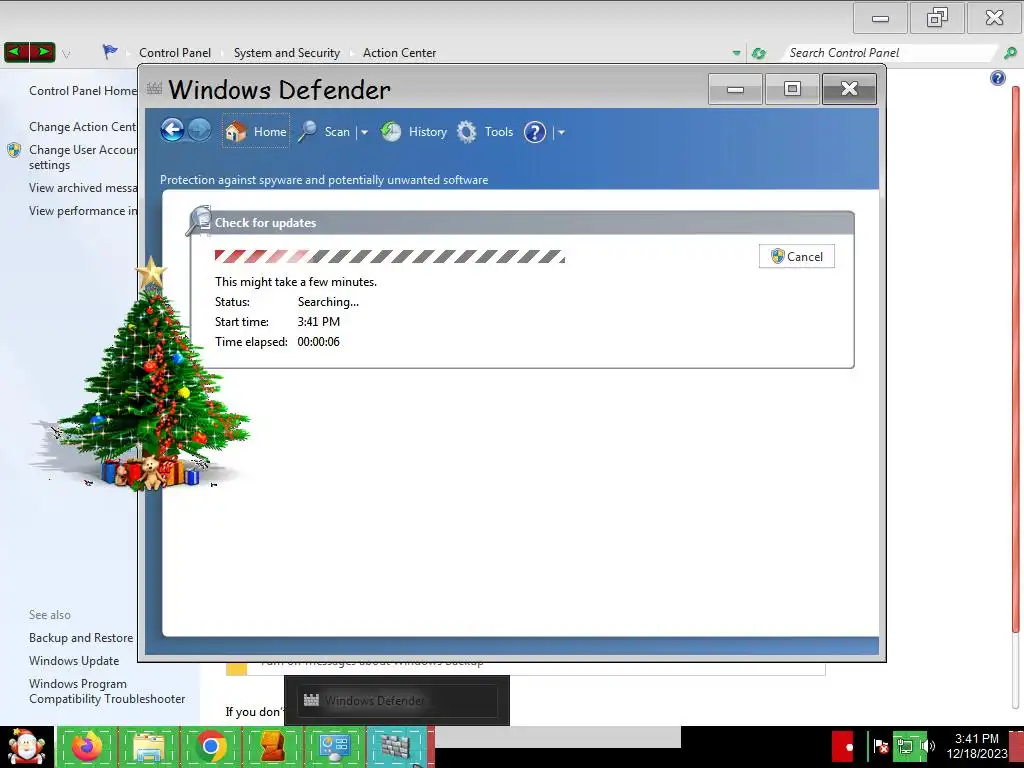Click the update check progress bar
1024x768 pixels.
(x=390, y=256)
